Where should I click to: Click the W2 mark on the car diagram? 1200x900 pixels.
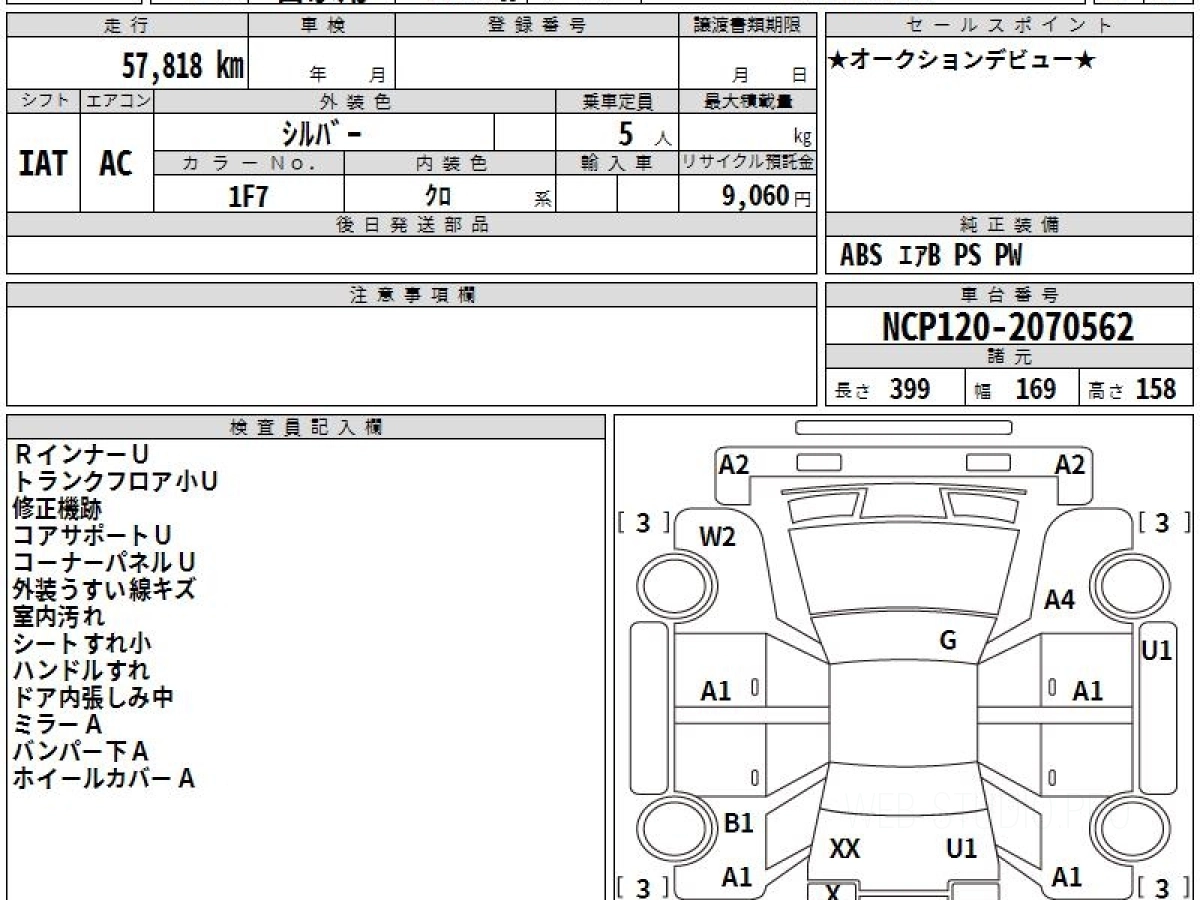coord(717,538)
